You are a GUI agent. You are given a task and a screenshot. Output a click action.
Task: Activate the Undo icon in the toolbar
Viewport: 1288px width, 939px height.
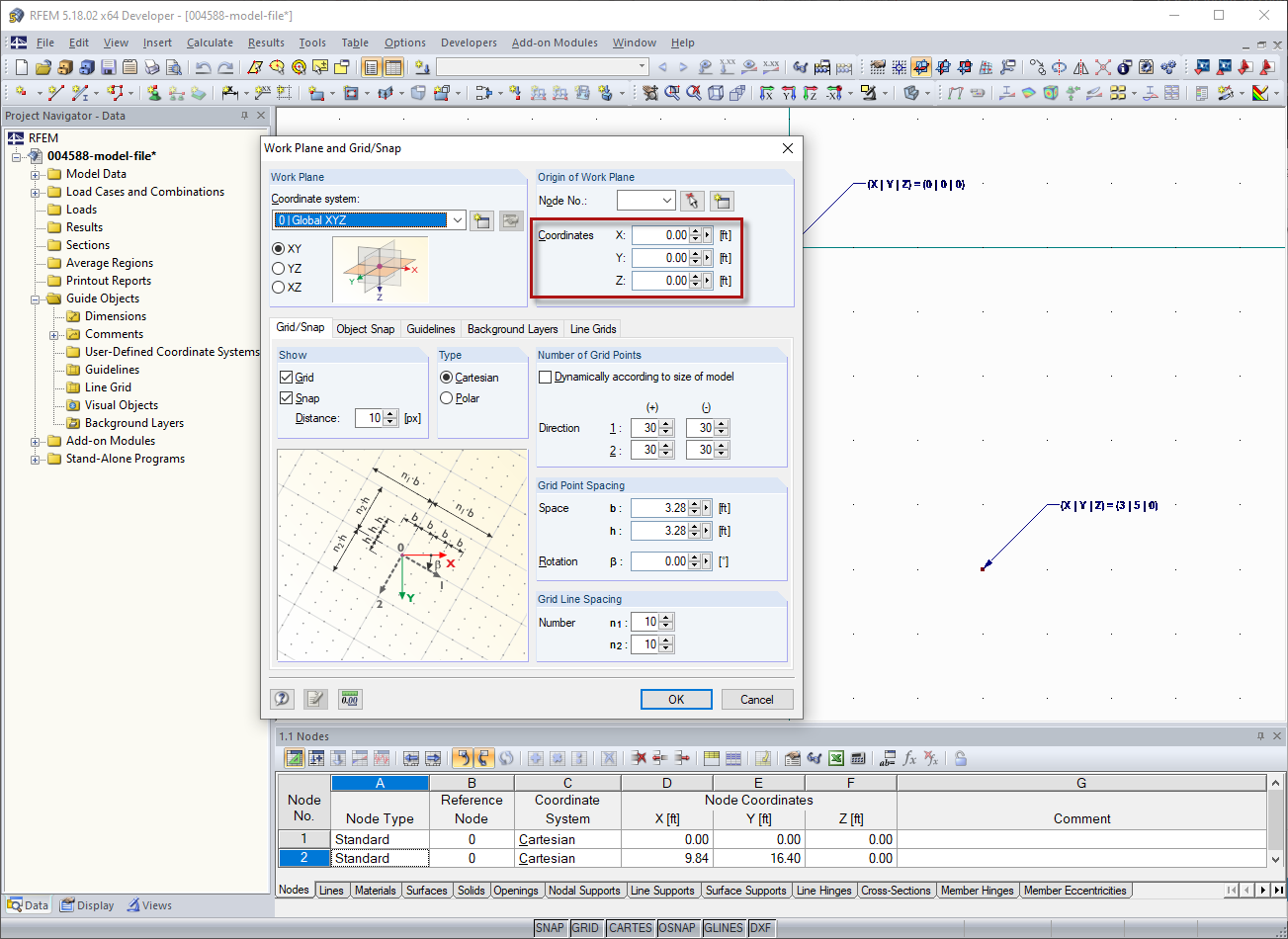(x=205, y=66)
